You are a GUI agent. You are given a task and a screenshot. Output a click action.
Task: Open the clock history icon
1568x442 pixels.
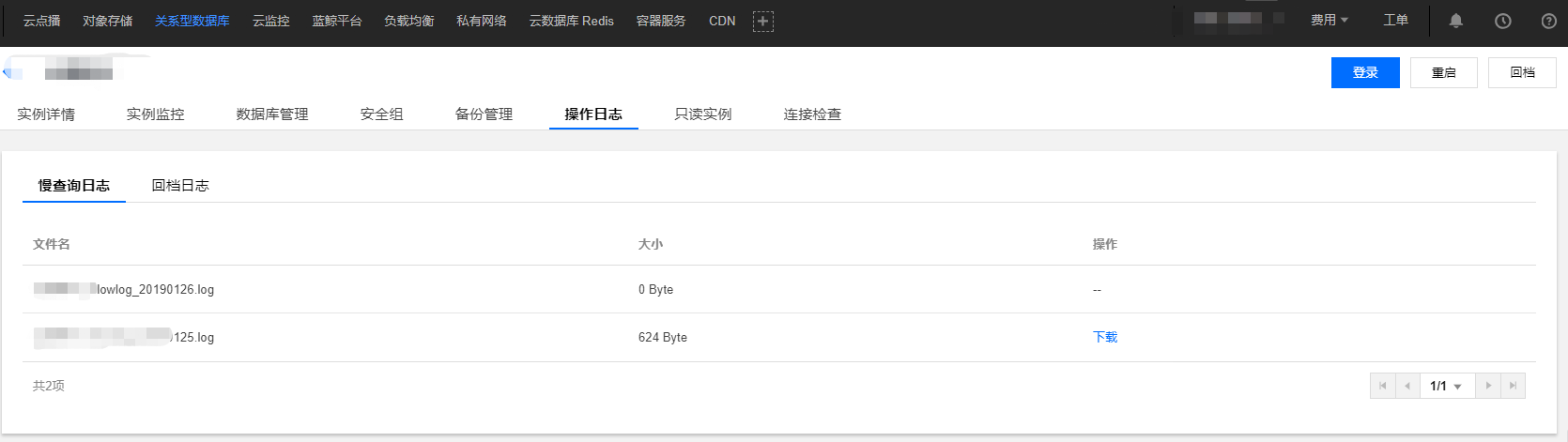click(x=1502, y=21)
